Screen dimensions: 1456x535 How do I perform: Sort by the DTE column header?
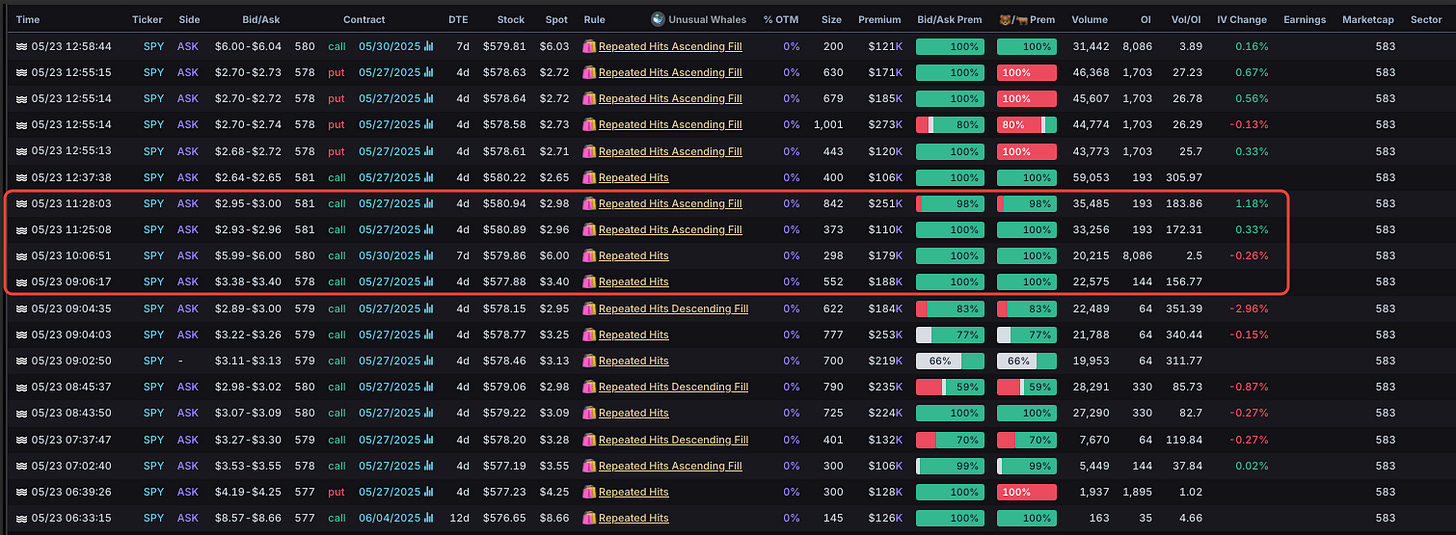[x=460, y=20]
